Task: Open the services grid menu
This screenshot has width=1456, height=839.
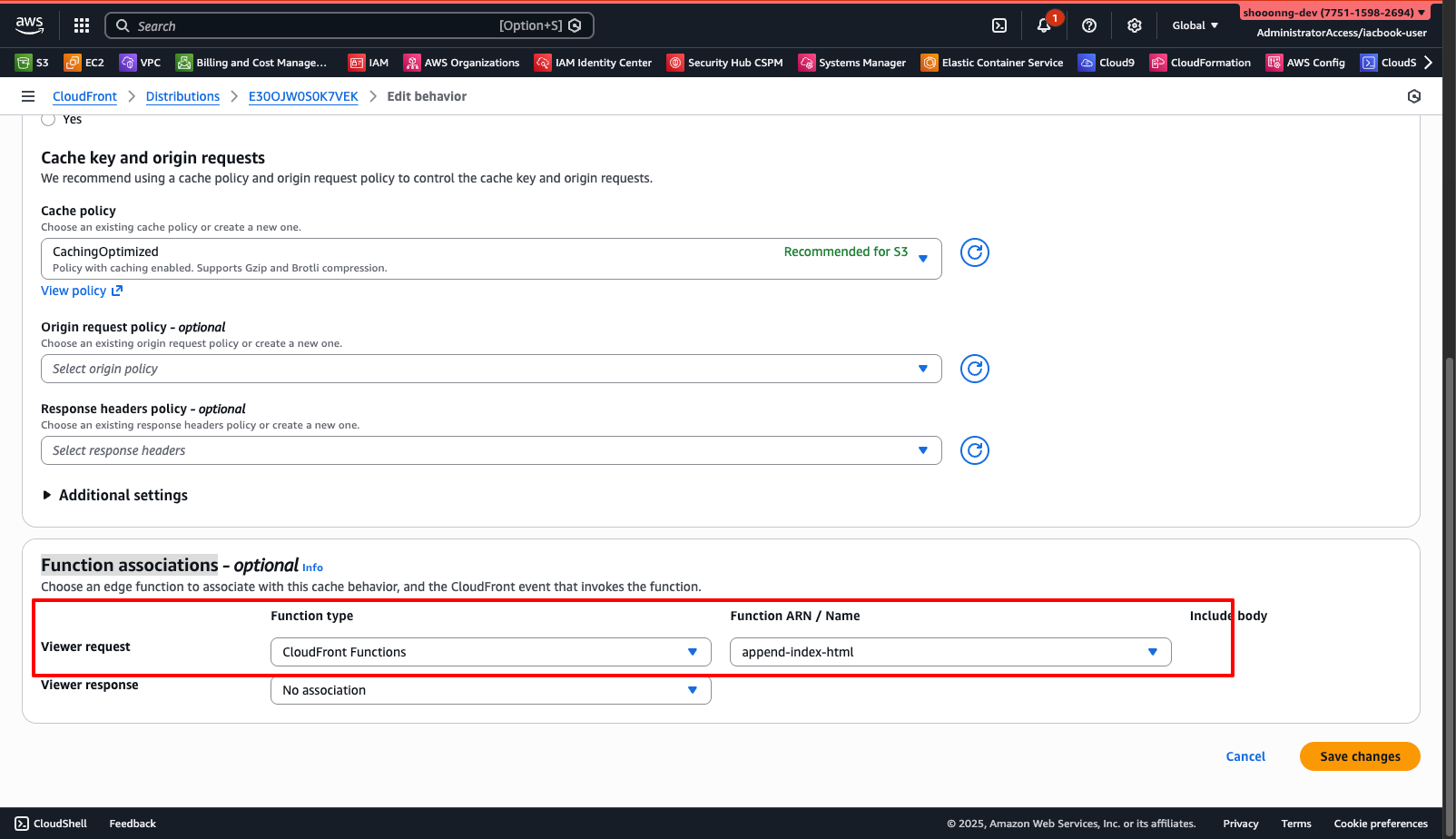Action: point(82,25)
